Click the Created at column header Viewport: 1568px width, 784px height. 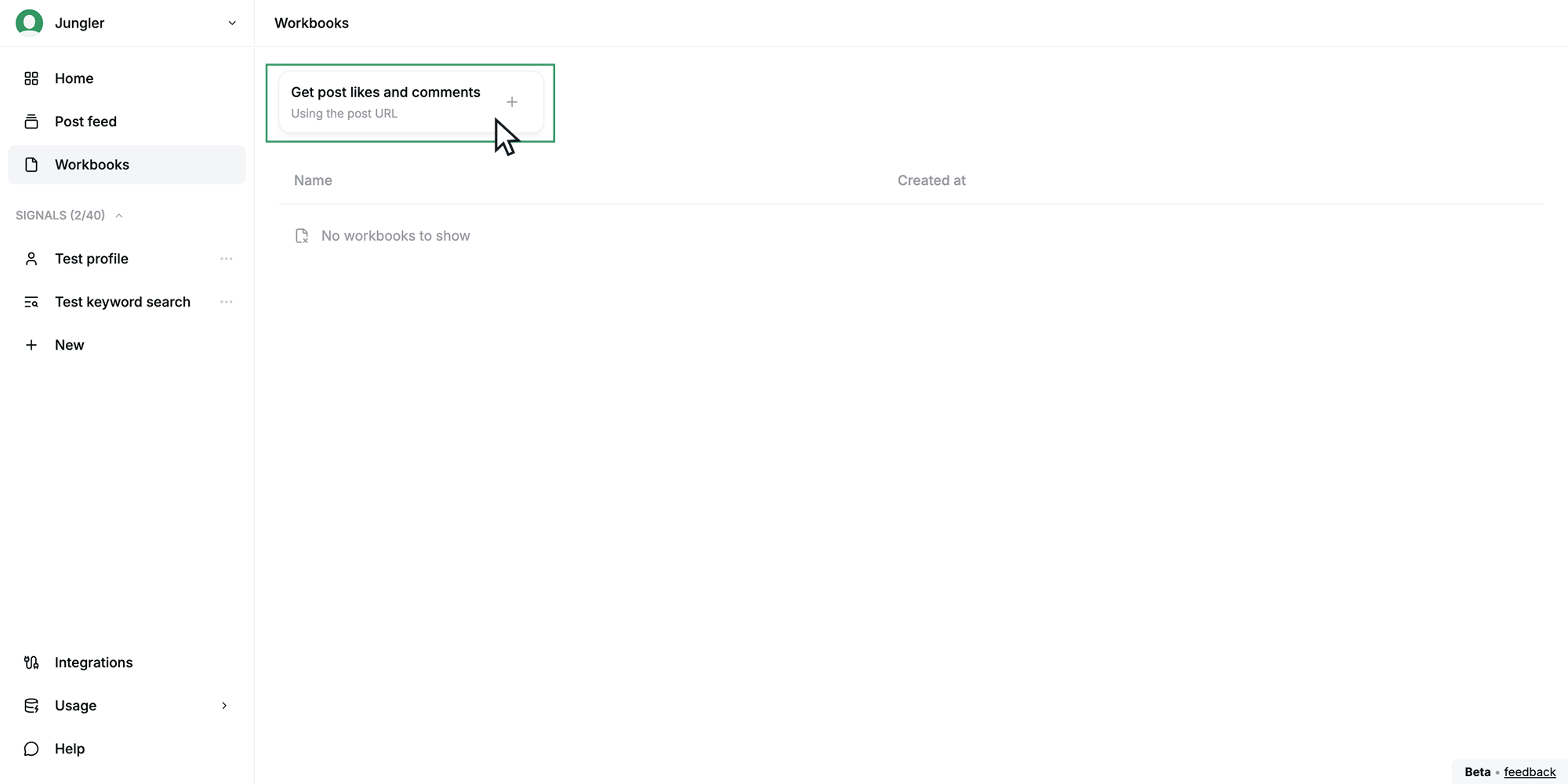coord(931,180)
